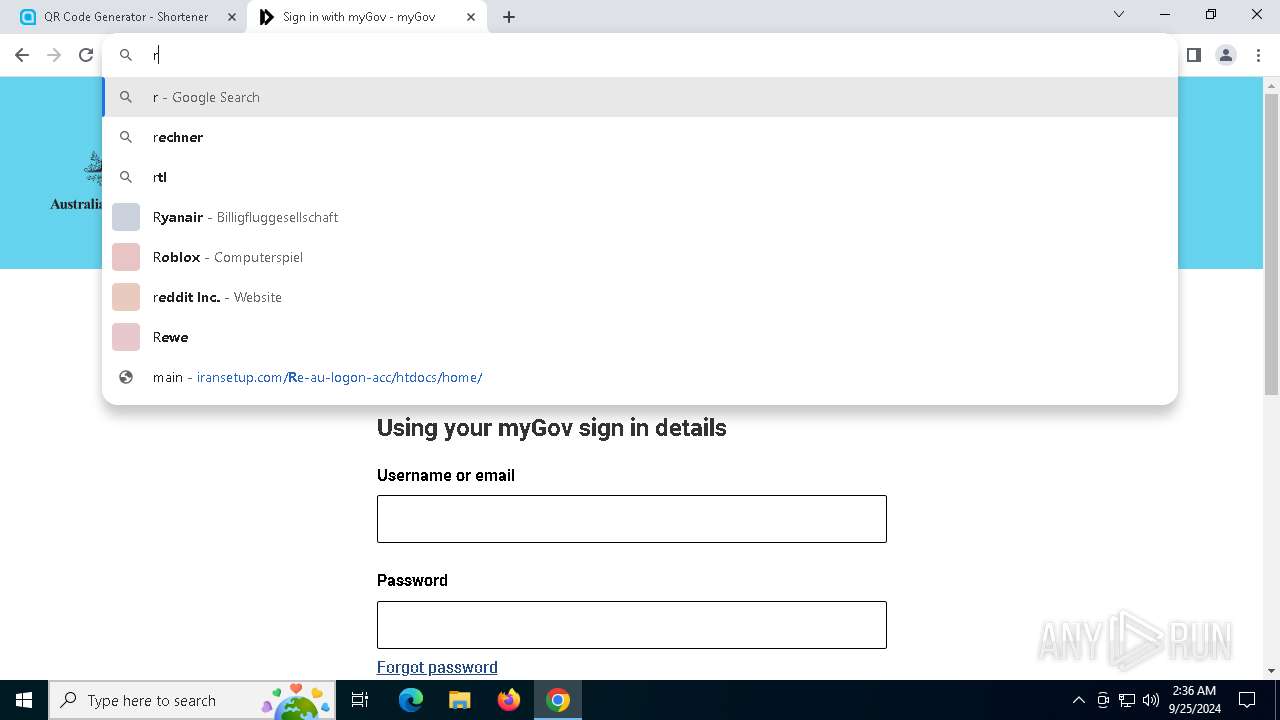Choose the reddit Inc. Website suggestion

coord(640,297)
